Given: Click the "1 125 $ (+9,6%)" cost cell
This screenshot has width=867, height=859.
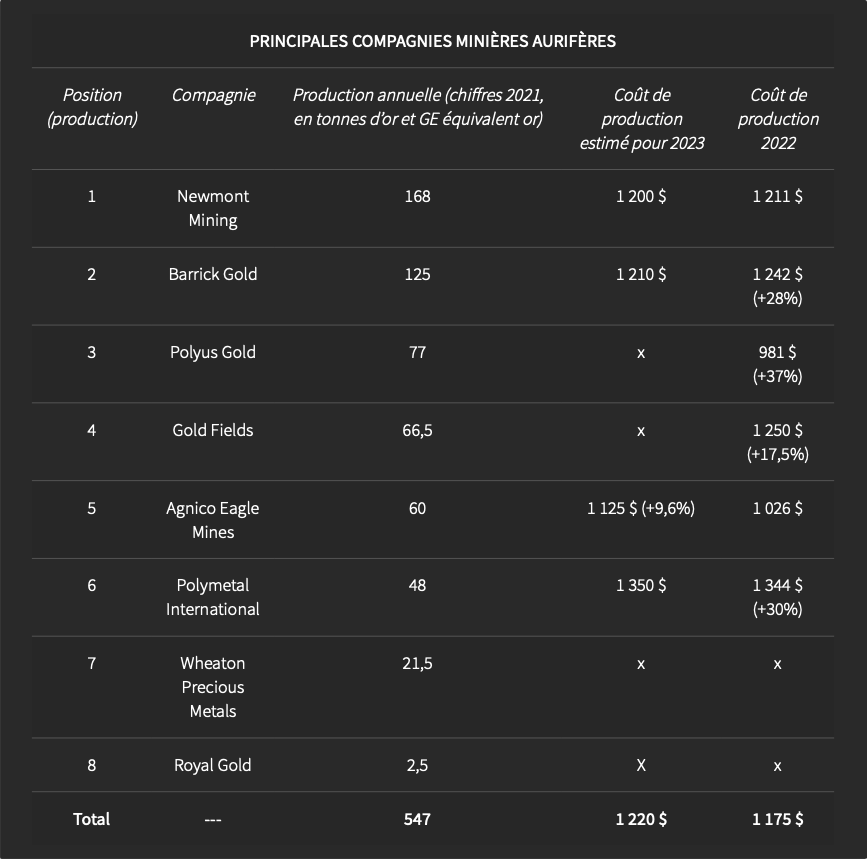Looking at the screenshot, I should tap(641, 508).
